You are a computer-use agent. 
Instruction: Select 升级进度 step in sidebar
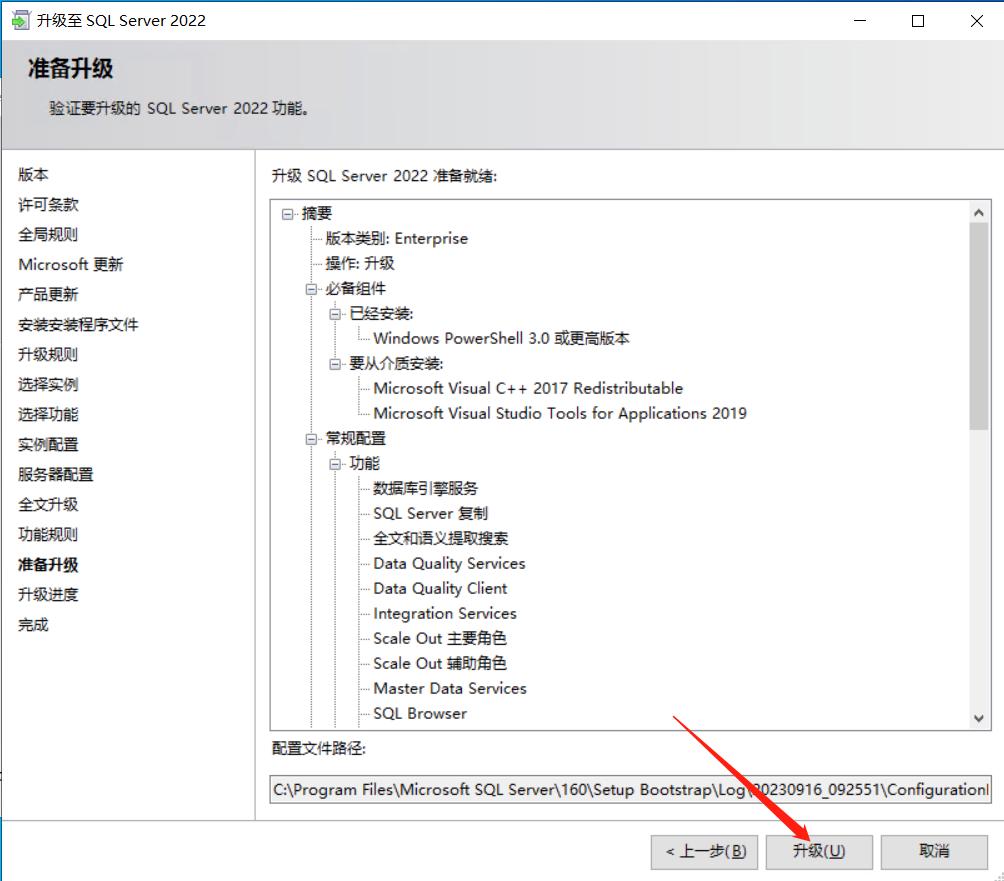[48, 594]
